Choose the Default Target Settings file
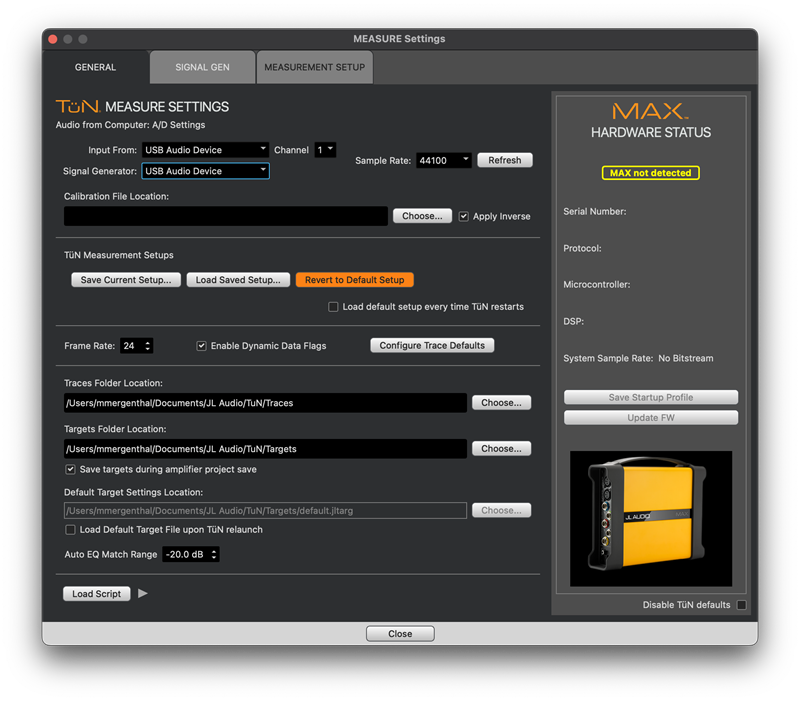Image resolution: width=800 pixels, height=701 pixels. pos(502,510)
